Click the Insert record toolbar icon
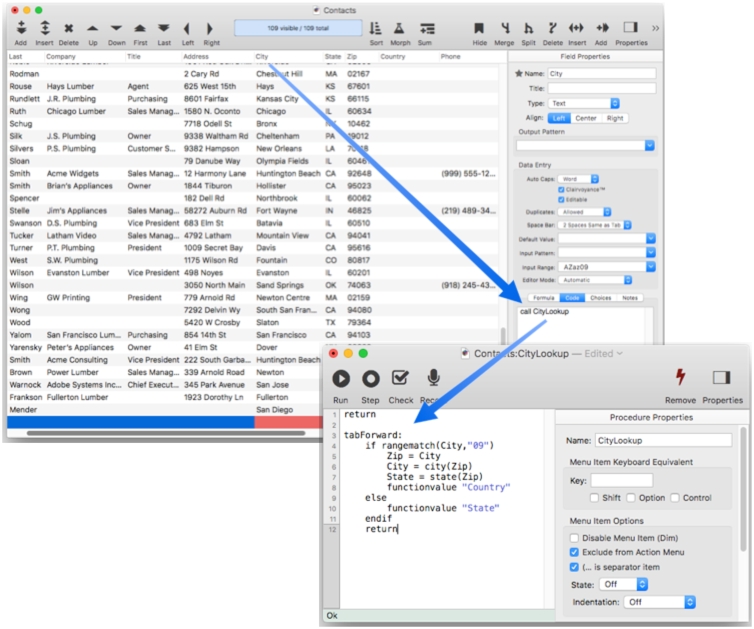 (45, 28)
